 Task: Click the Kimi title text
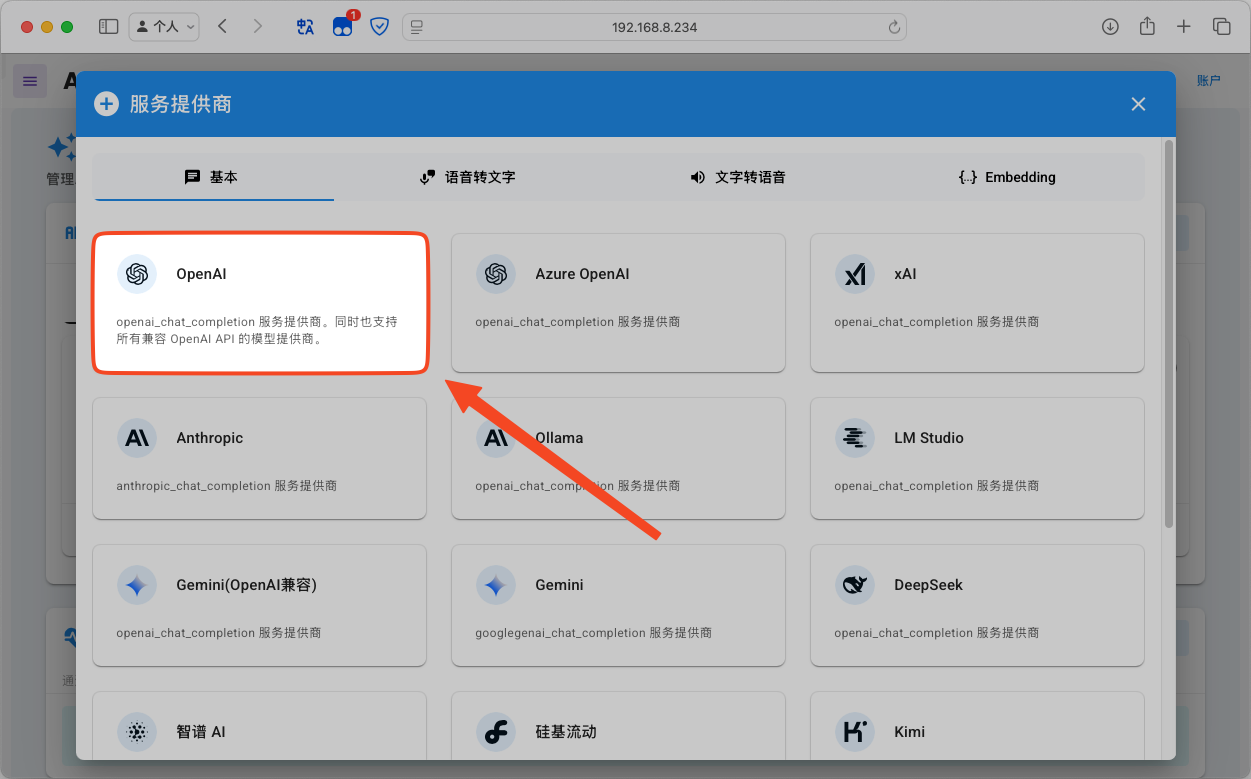tap(909, 732)
